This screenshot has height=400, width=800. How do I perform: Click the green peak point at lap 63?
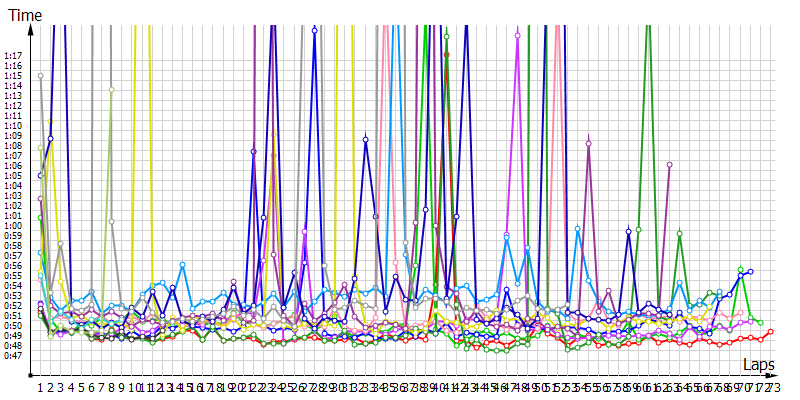pos(679,233)
